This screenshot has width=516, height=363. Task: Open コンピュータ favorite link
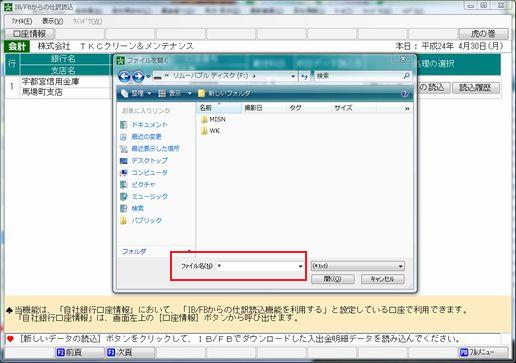144,173
